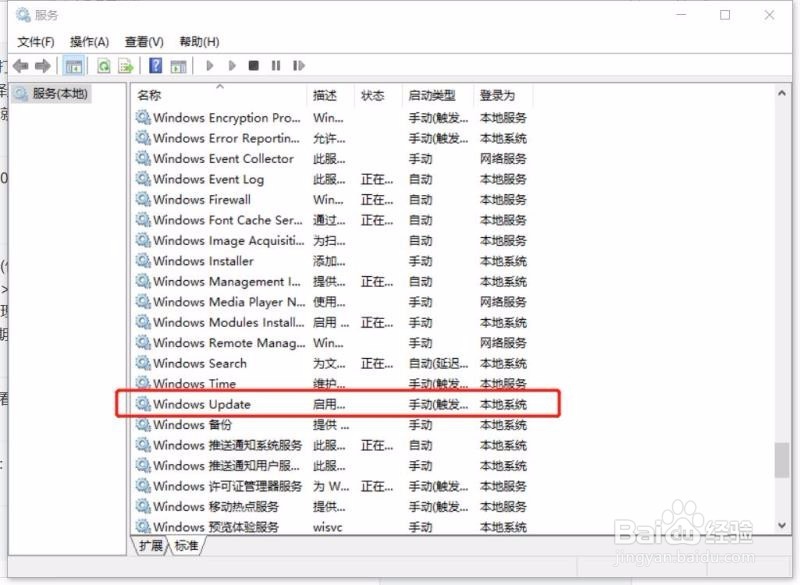Maximize the 服务 window
The height and width of the screenshot is (585, 800).
point(724,15)
